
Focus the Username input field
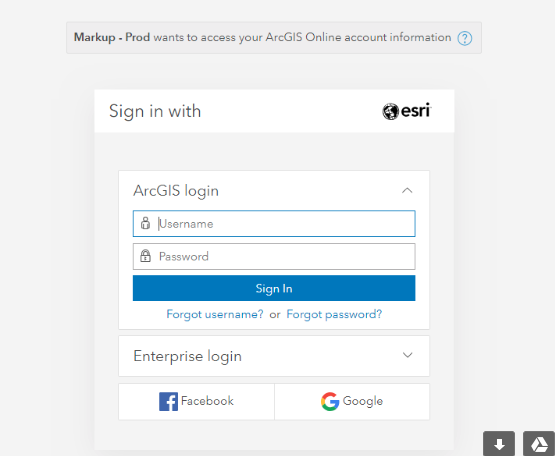click(274, 224)
